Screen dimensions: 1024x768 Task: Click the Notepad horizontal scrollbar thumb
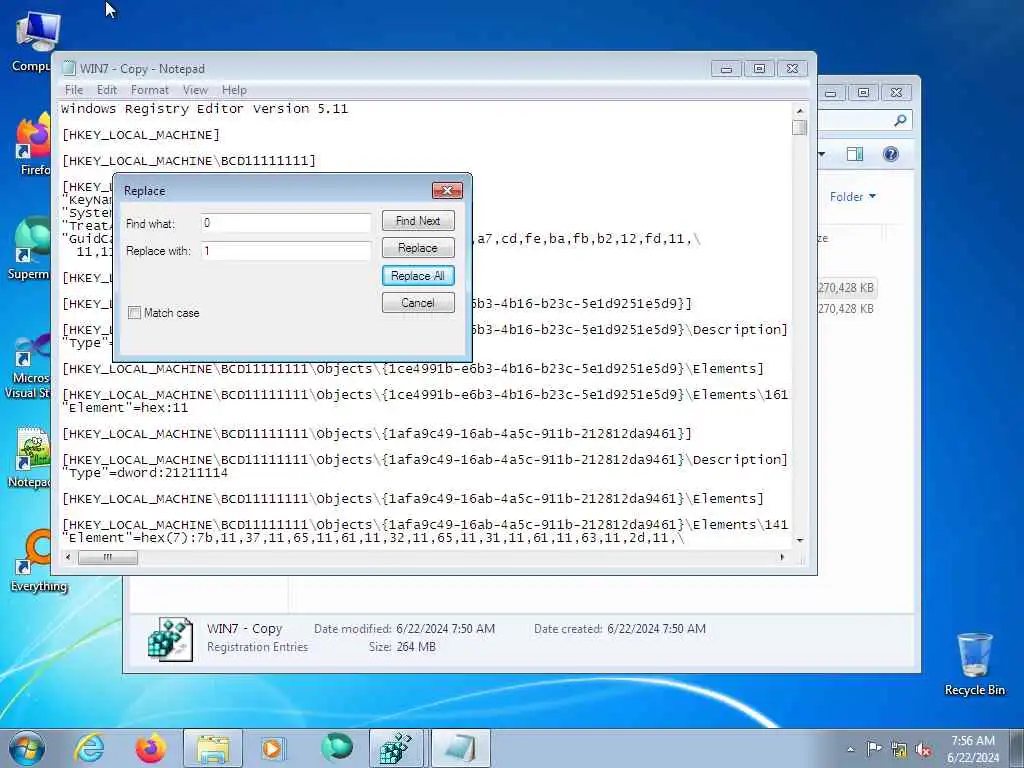coord(108,557)
